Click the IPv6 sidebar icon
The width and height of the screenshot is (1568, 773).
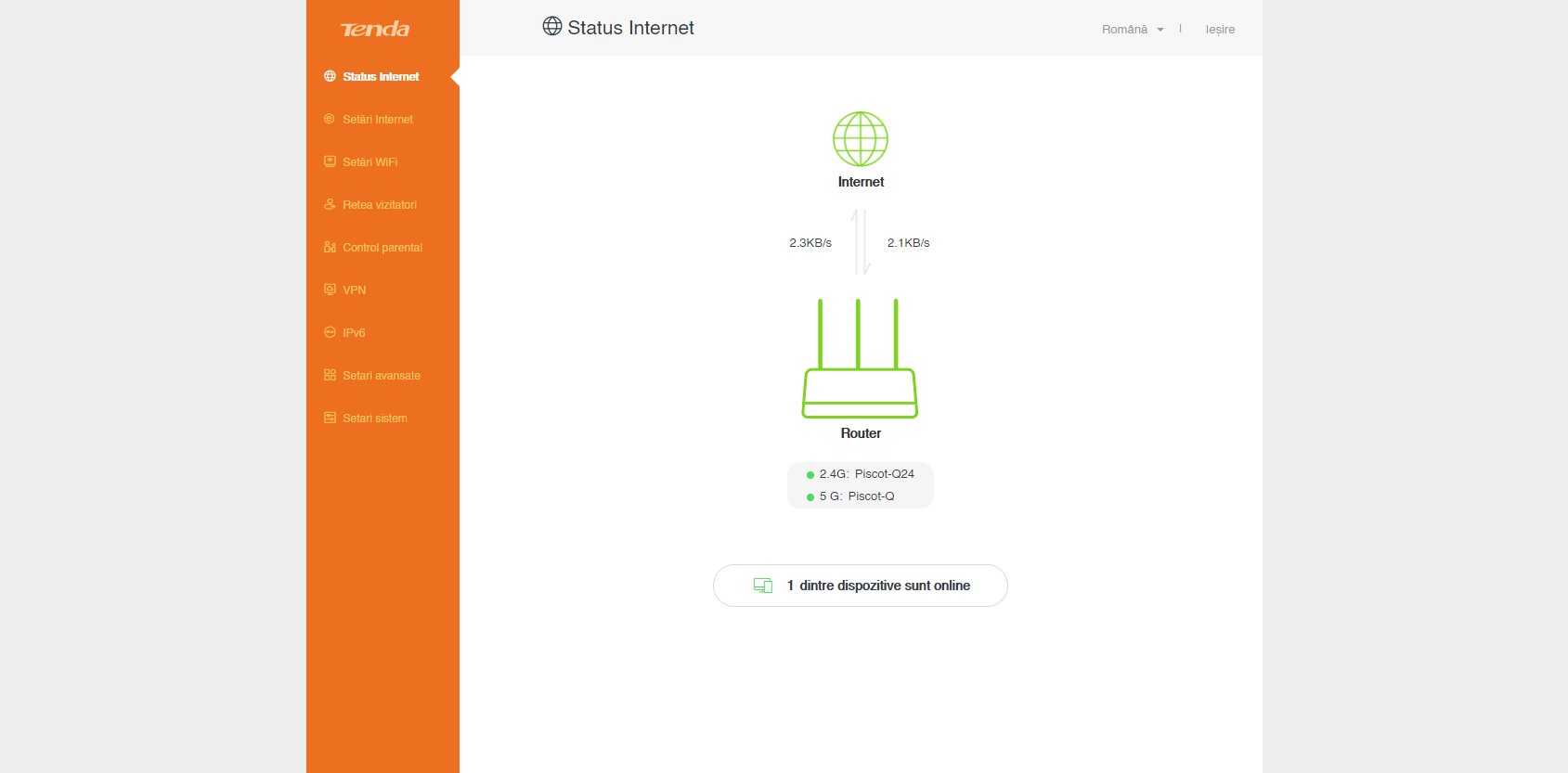(x=330, y=332)
